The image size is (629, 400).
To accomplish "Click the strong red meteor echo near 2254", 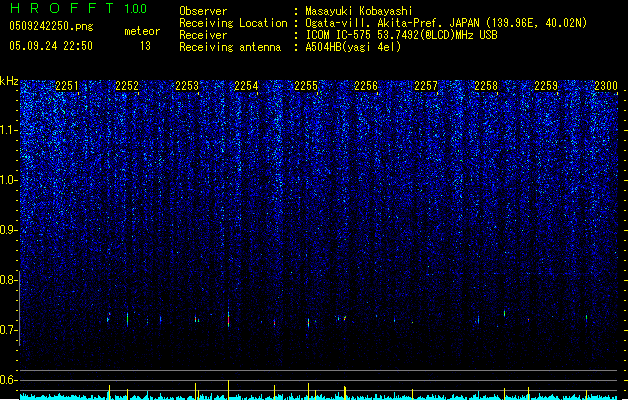I will coord(228,319).
